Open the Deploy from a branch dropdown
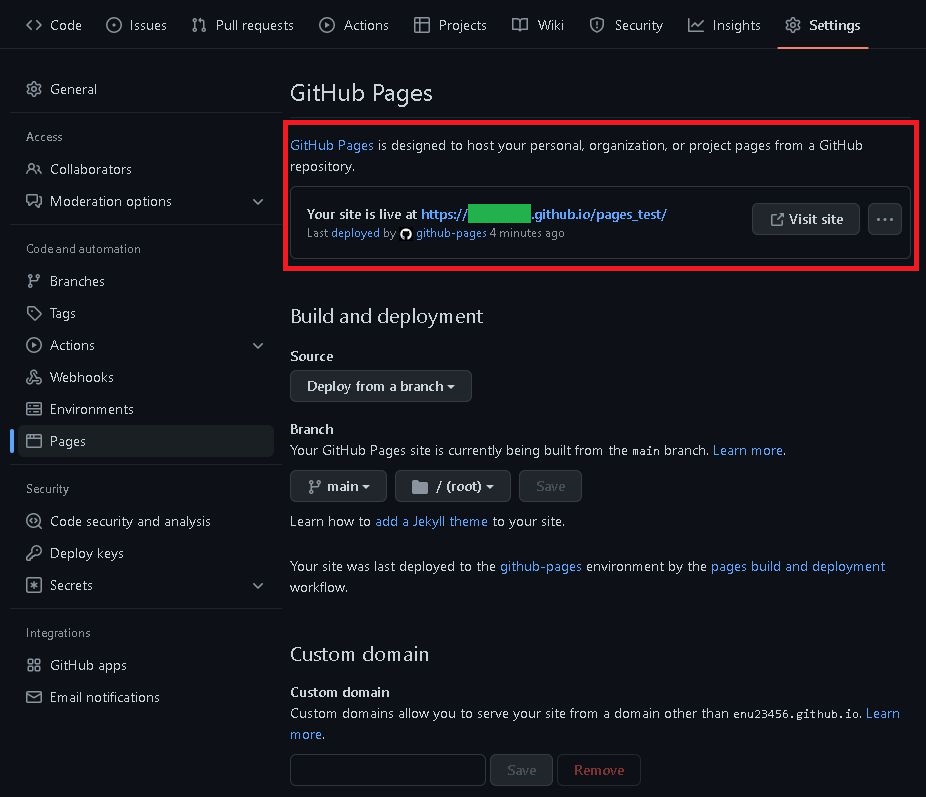Image resolution: width=926 pixels, height=797 pixels. pos(380,386)
